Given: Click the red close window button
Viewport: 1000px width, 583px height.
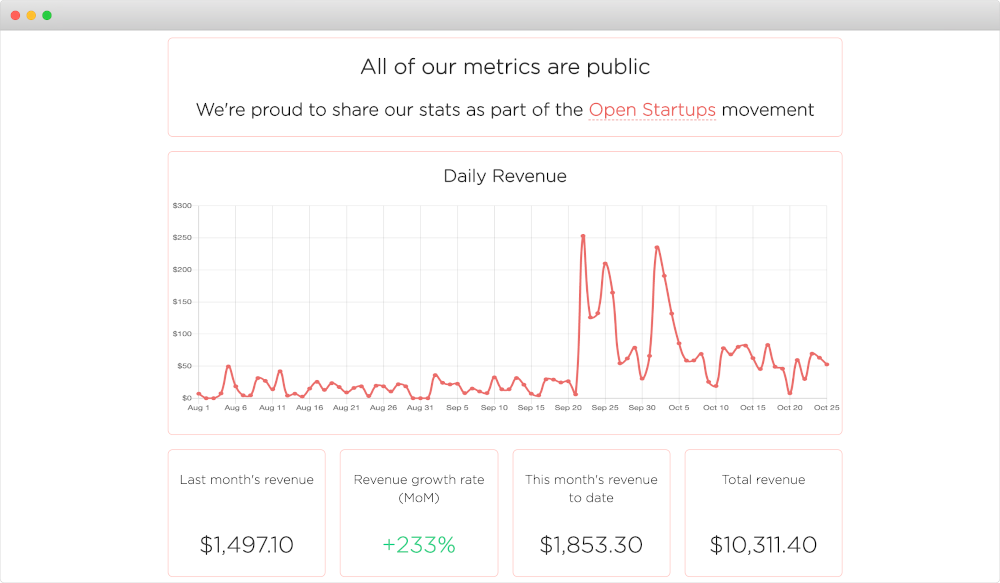Looking at the screenshot, I should pos(15,15).
